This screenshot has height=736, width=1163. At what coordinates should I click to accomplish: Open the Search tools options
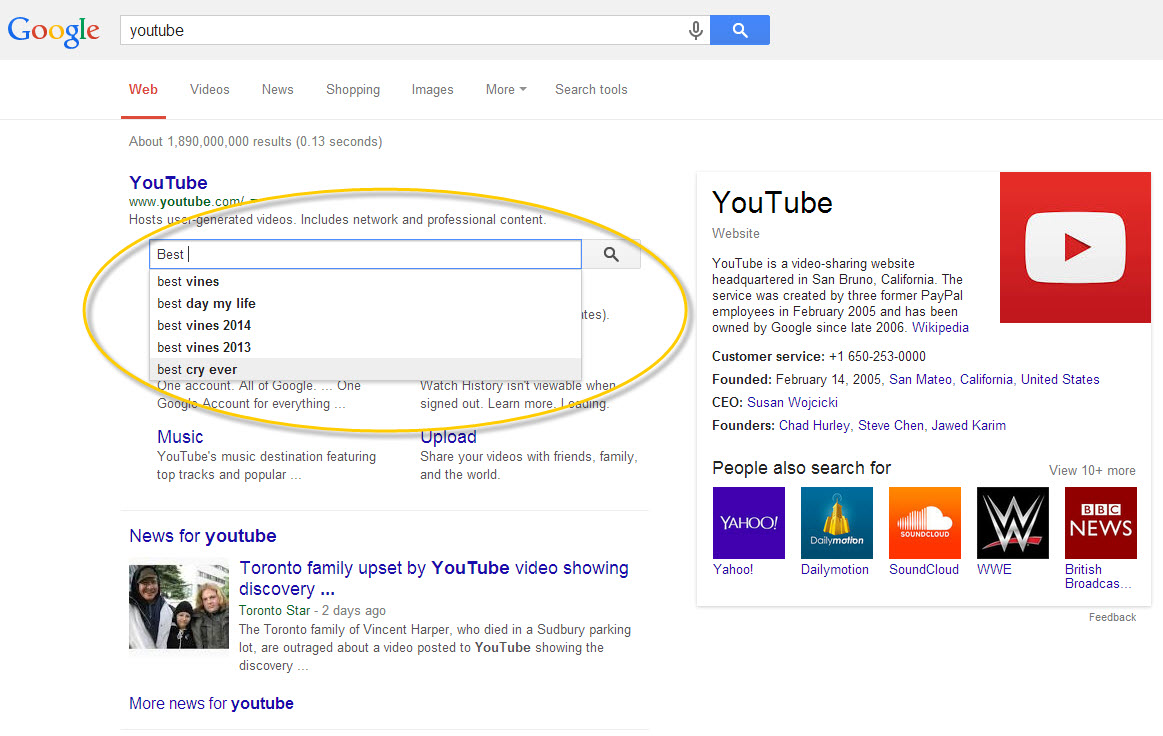click(591, 89)
